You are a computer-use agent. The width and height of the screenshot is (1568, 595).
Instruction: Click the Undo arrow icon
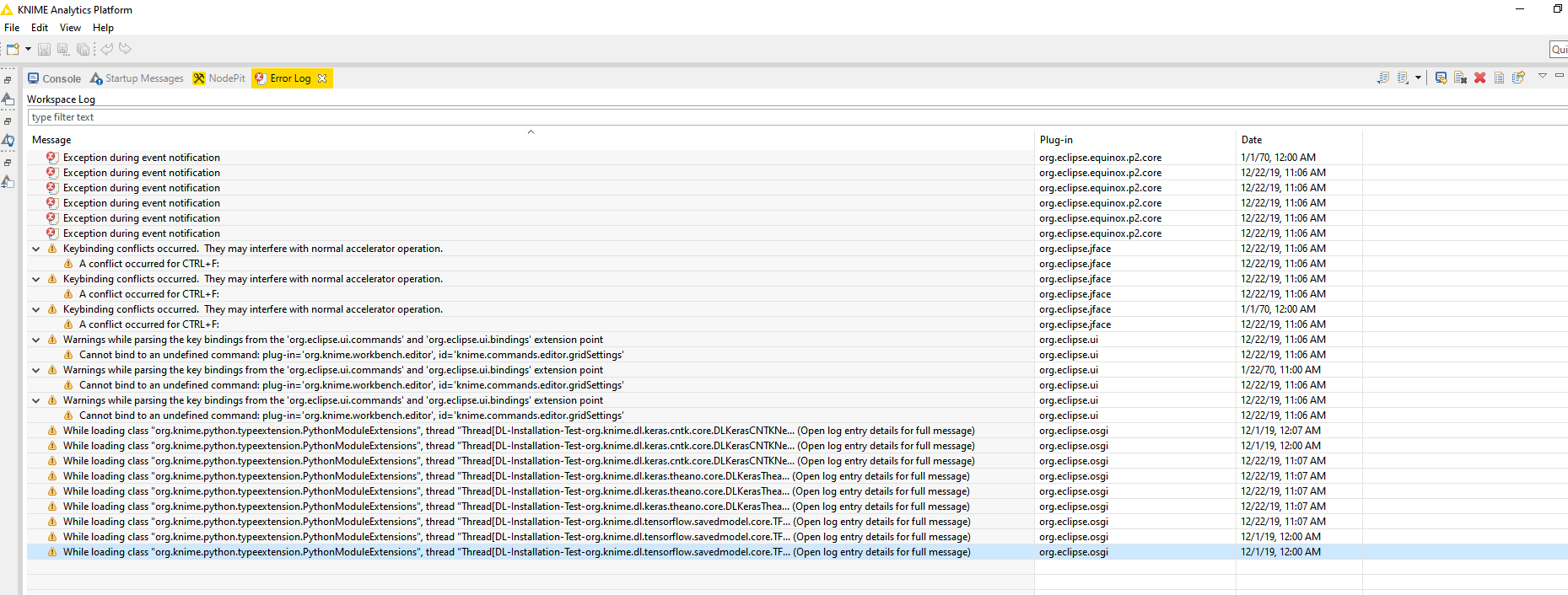(107, 49)
